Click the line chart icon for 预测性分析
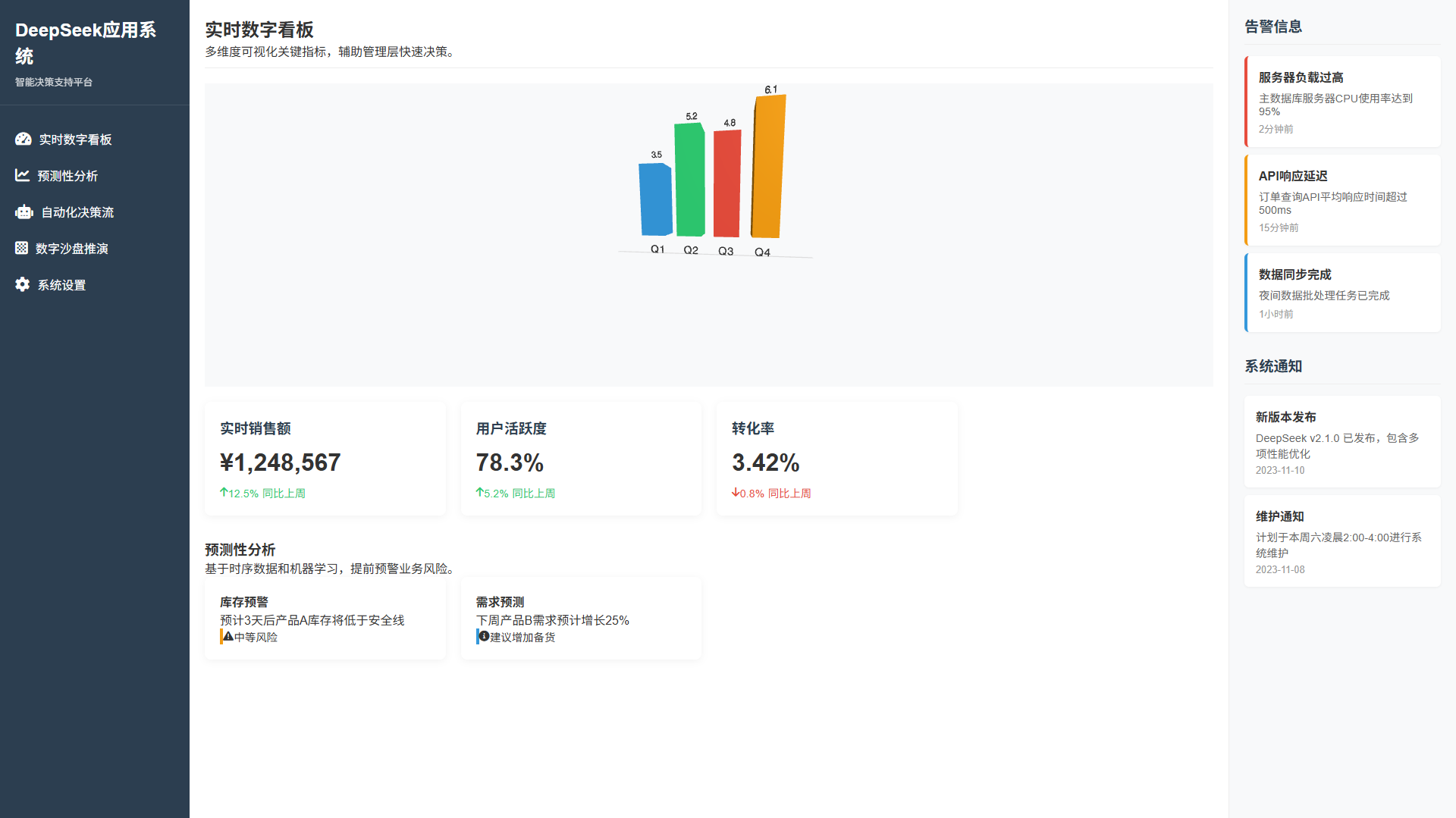 pyautogui.click(x=23, y=176)
